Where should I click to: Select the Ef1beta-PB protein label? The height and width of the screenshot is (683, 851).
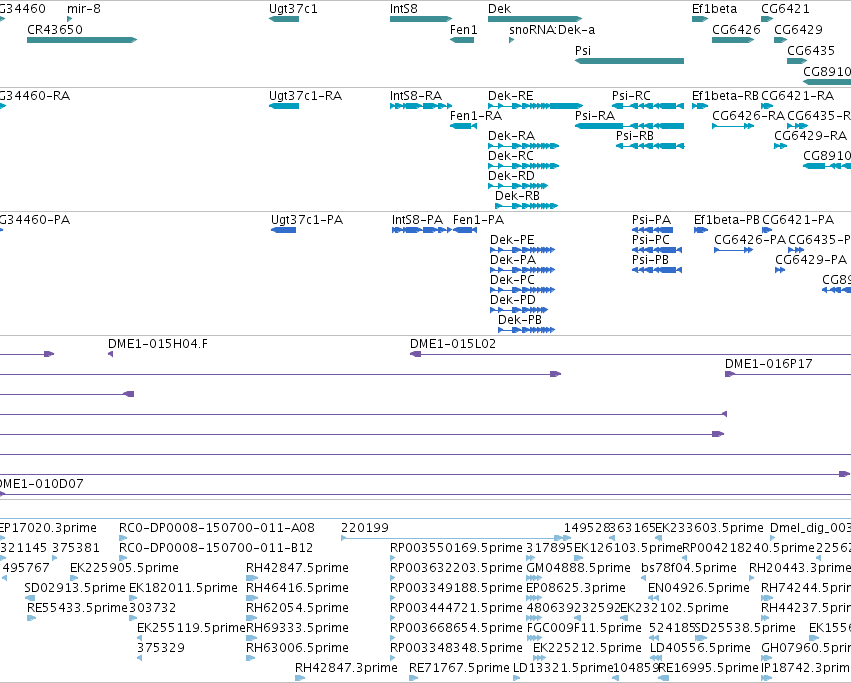point(727,220)
